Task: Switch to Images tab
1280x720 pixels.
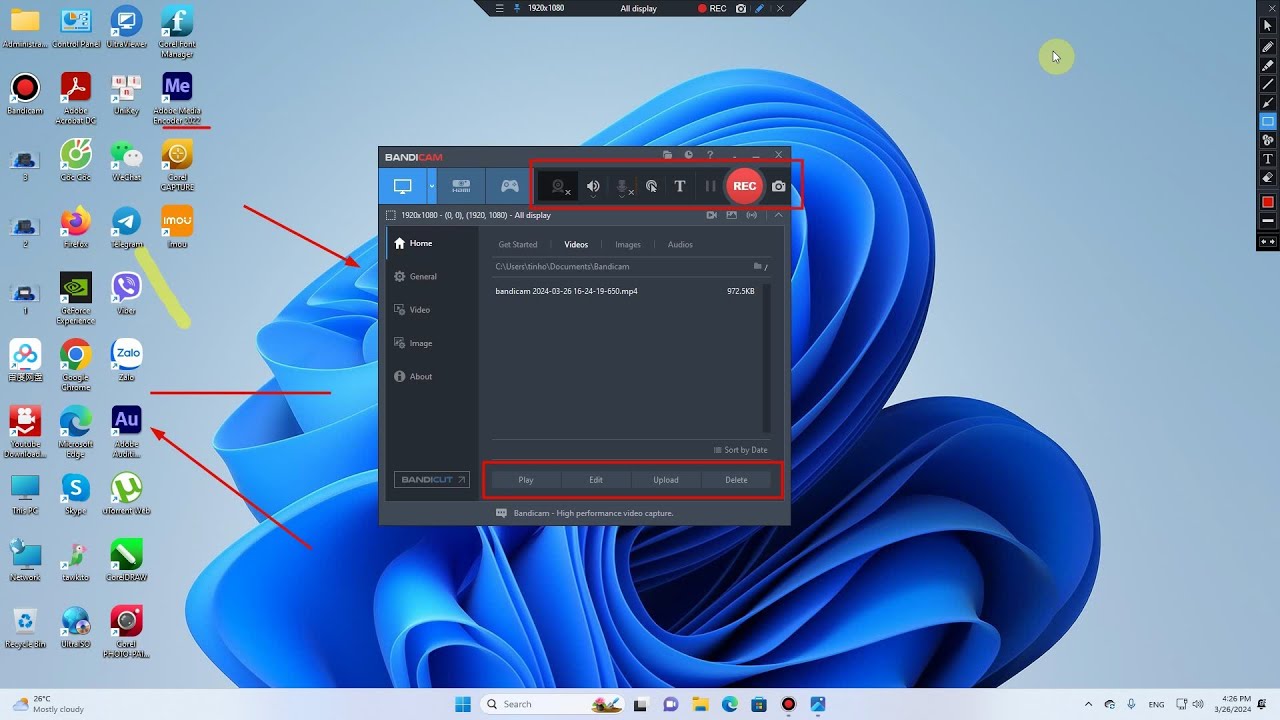Action: tap(628, 244)
